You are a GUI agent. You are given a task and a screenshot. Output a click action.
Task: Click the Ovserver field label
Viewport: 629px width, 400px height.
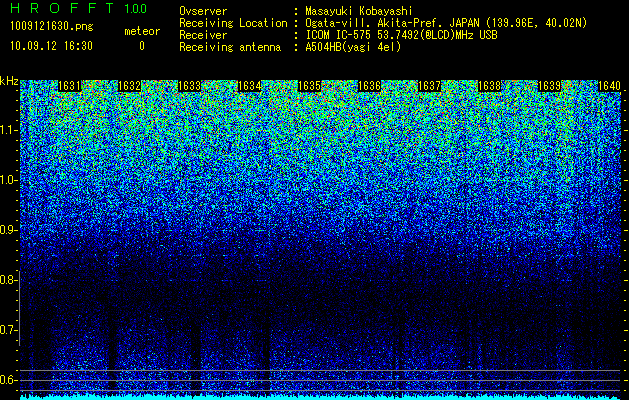tap(203, 11)
